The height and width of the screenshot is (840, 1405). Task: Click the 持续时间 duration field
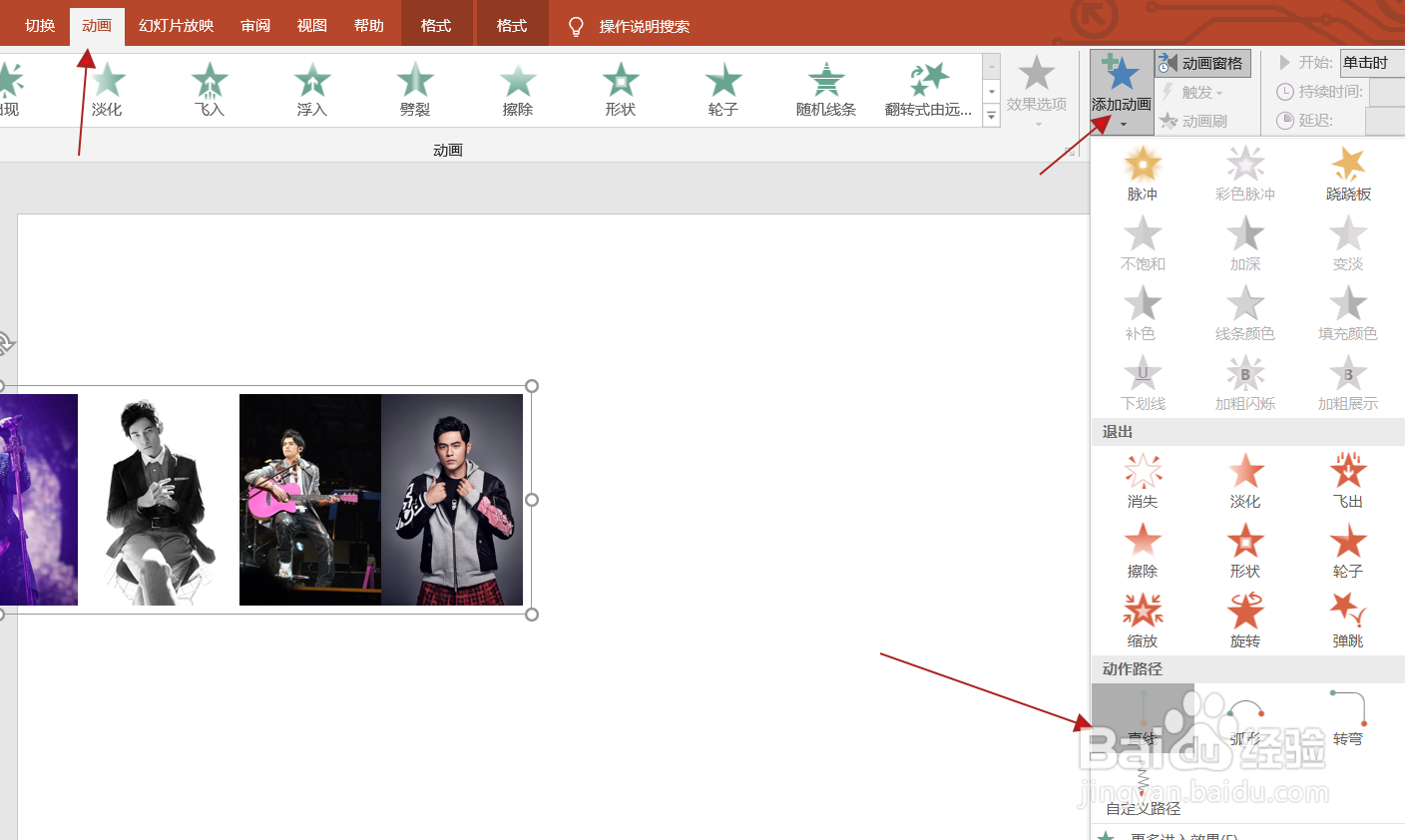click(1387, 92)
